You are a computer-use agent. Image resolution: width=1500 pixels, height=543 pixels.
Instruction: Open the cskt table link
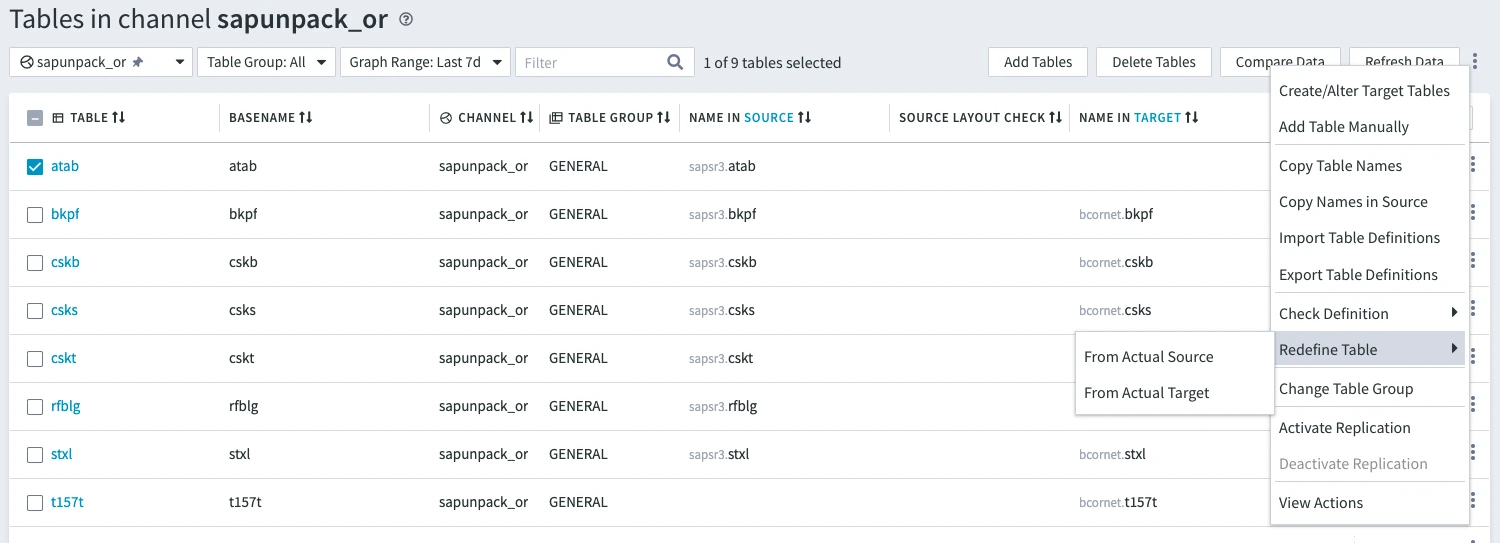pos(64,358)
